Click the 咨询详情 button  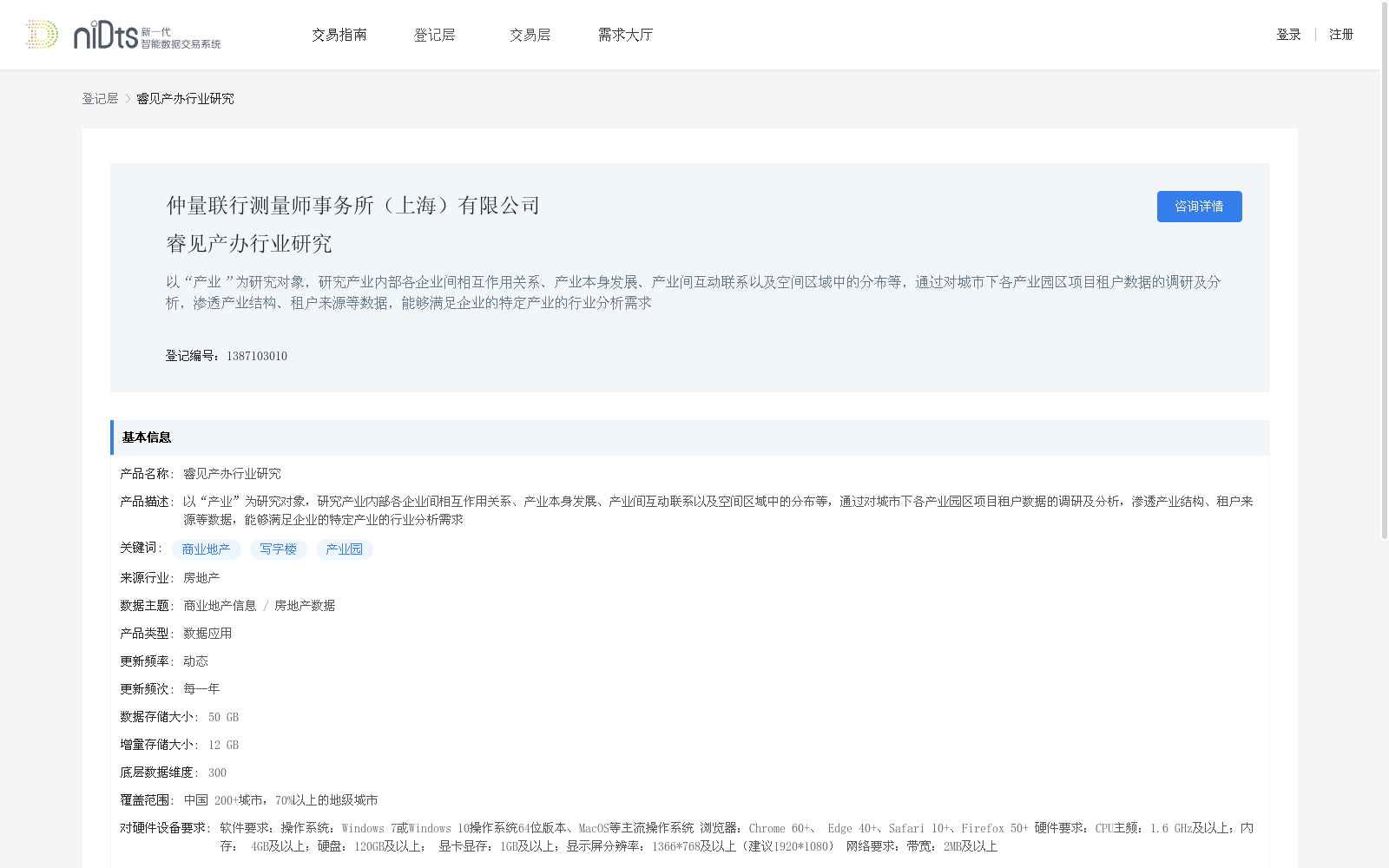point(1199,207)
